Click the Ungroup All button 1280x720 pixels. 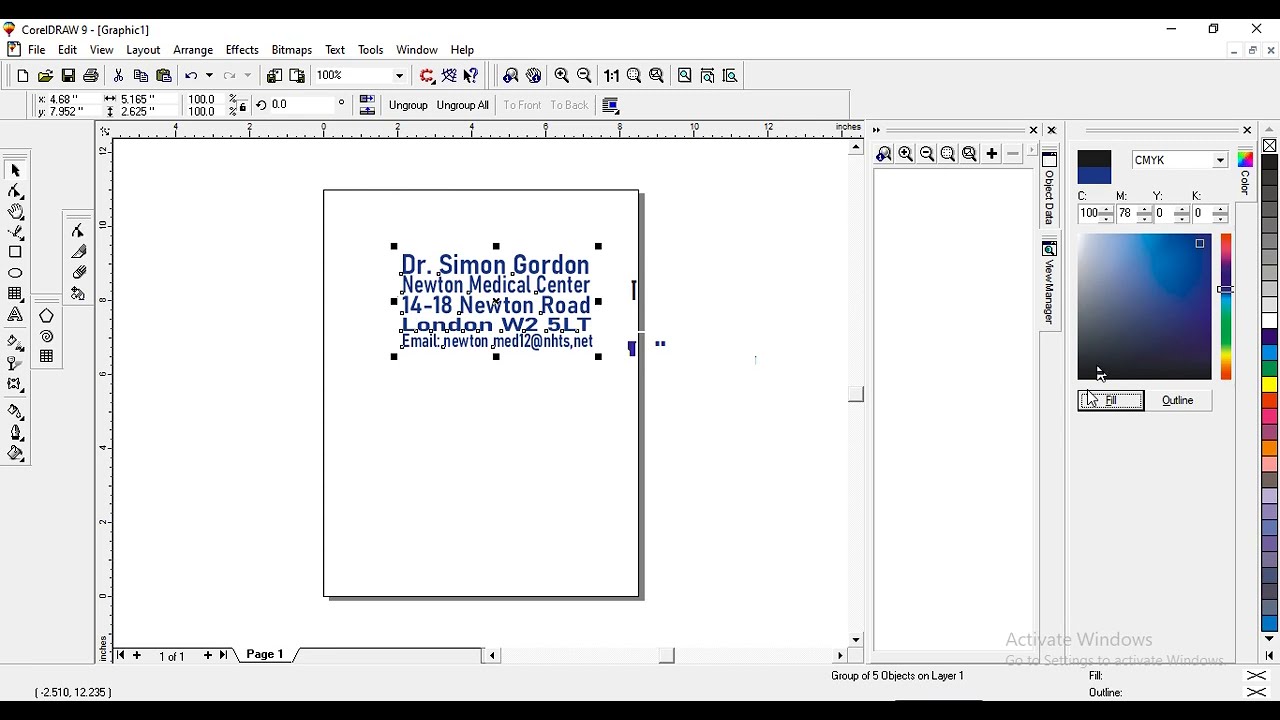click(463, 106)
